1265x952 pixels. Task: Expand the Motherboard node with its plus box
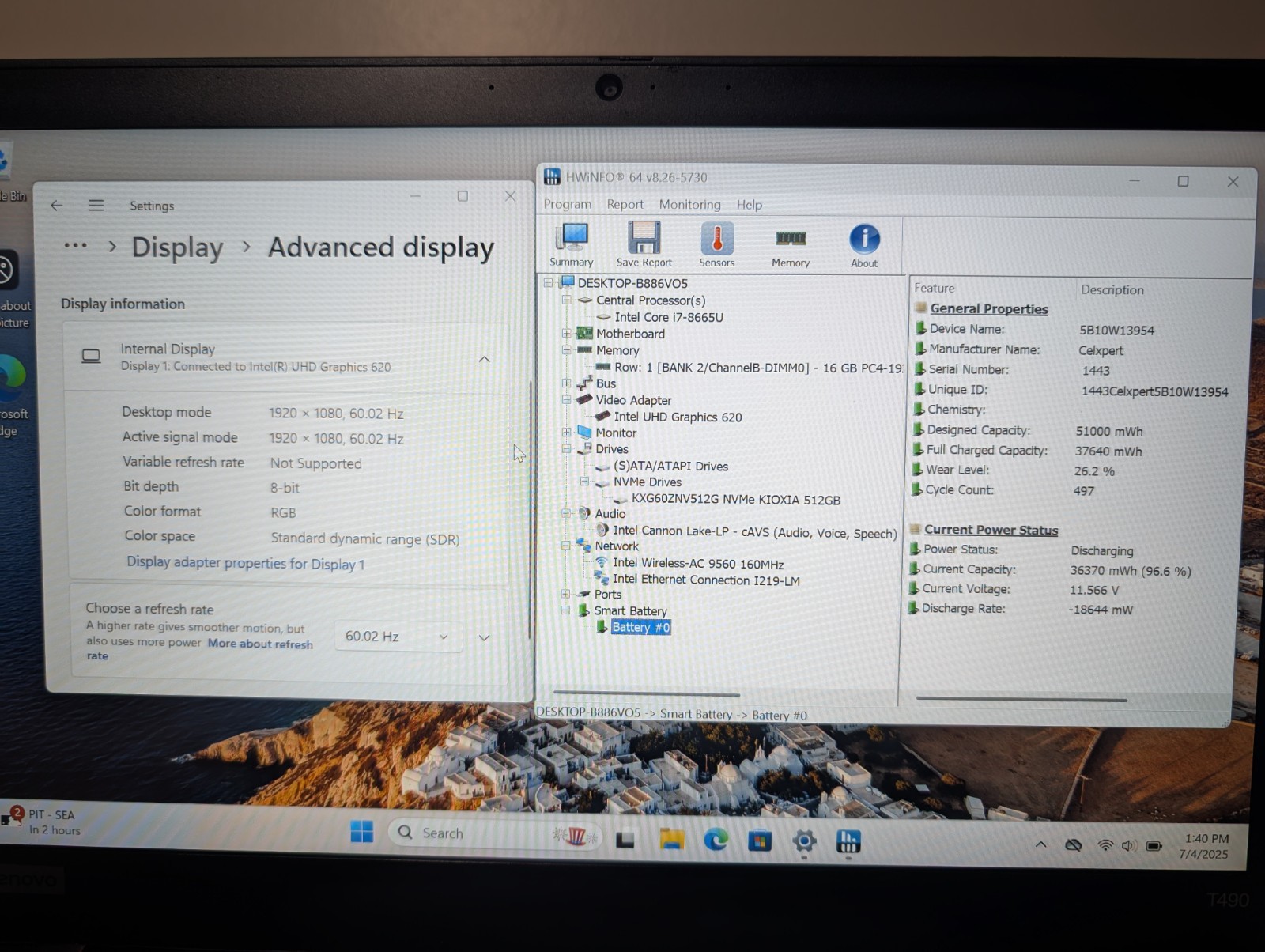coord(566,334)
